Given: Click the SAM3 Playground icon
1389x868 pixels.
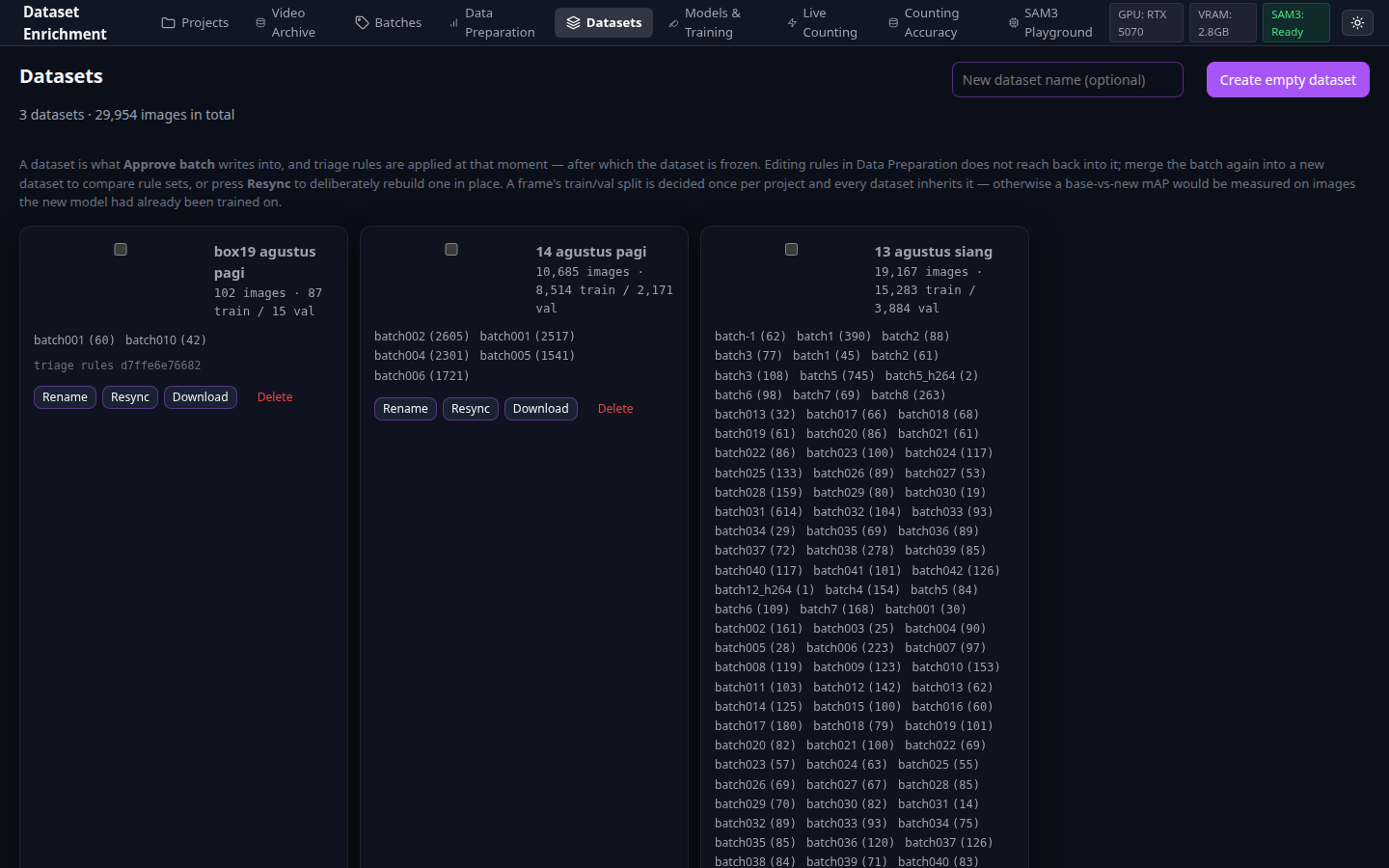Looking at the screenshot, I should point(1013,22).
